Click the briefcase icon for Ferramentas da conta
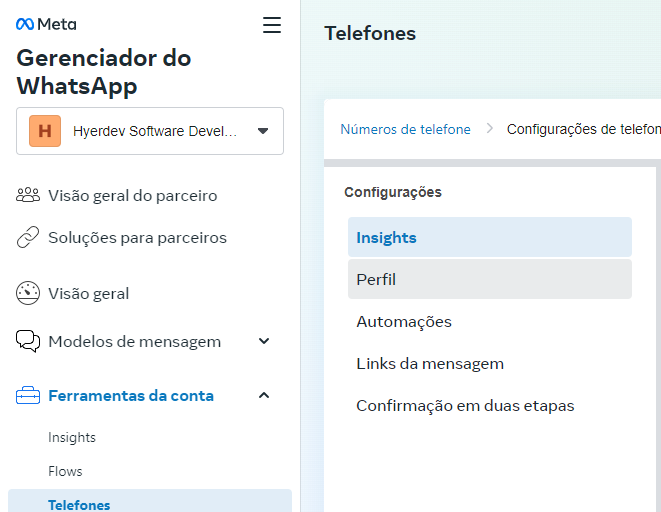The height and width of the screenshot is (512, 661). pyautogui.click(x=28, y=395)
